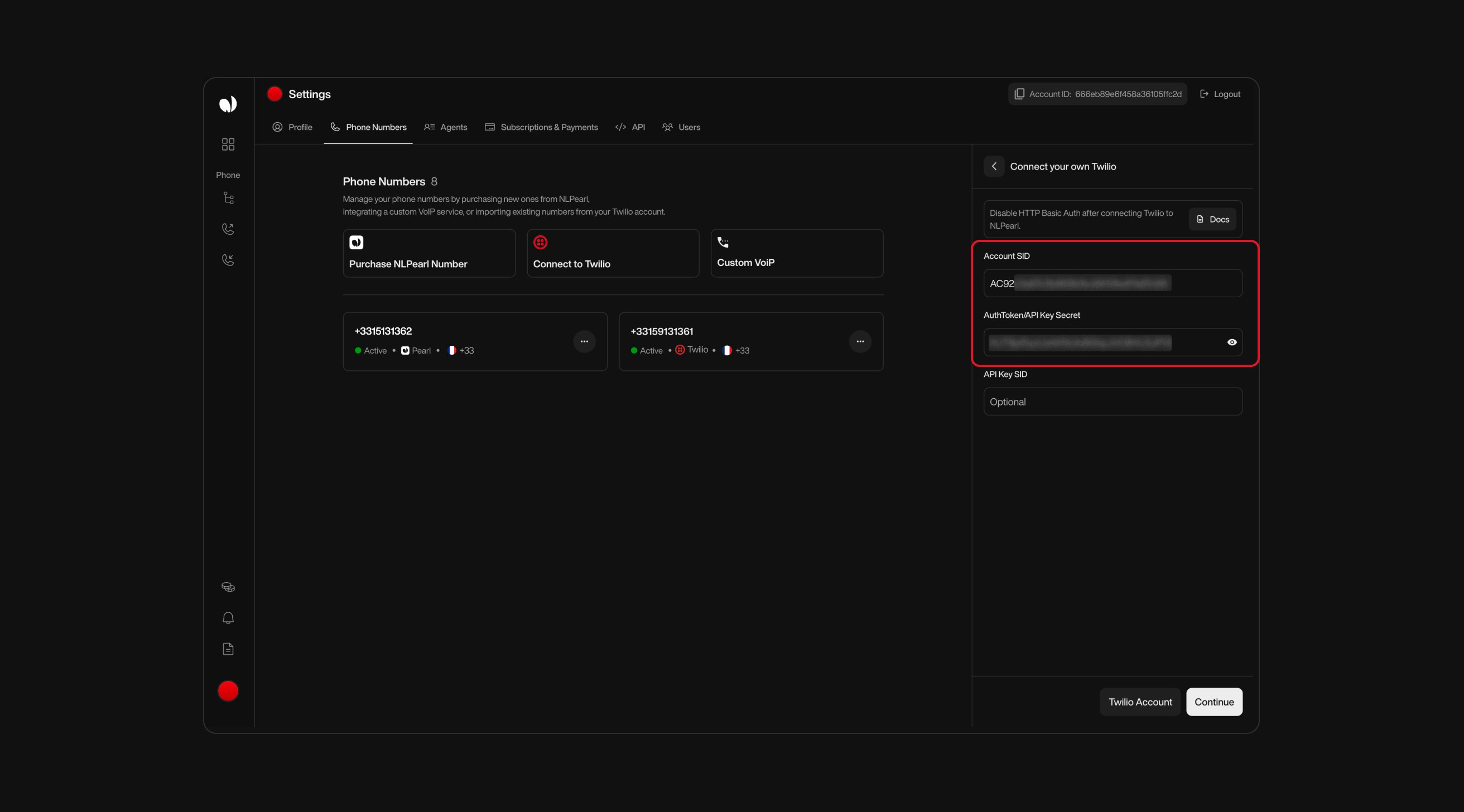Open the dashboard grid icon in sidebar
1464x812 pixels.
pos(228,144)
